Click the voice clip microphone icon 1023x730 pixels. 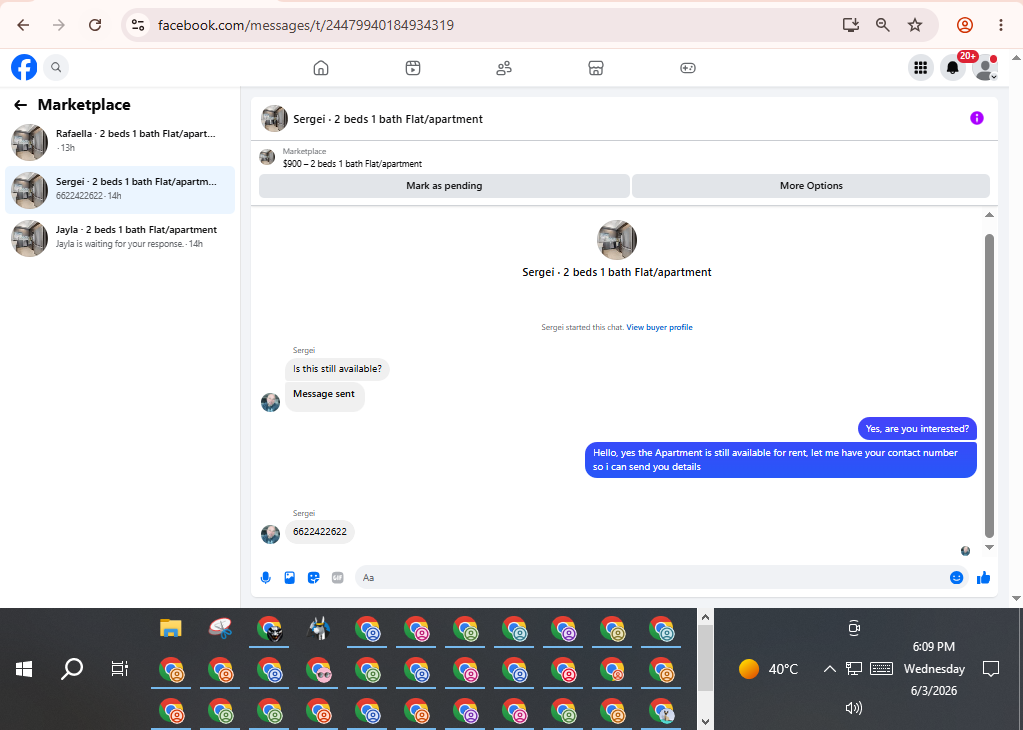coord(266,578)
